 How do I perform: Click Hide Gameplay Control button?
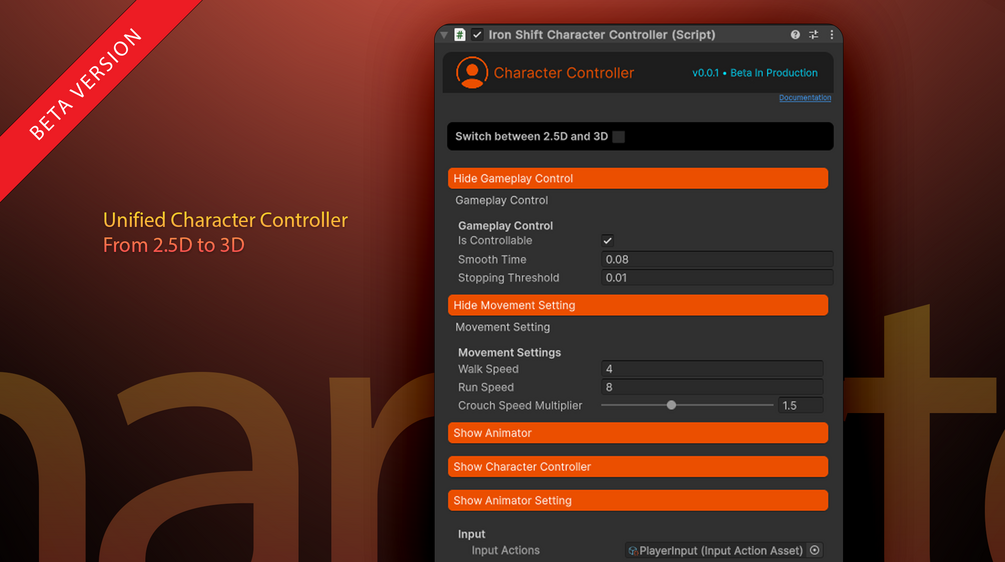coord(638,178)
